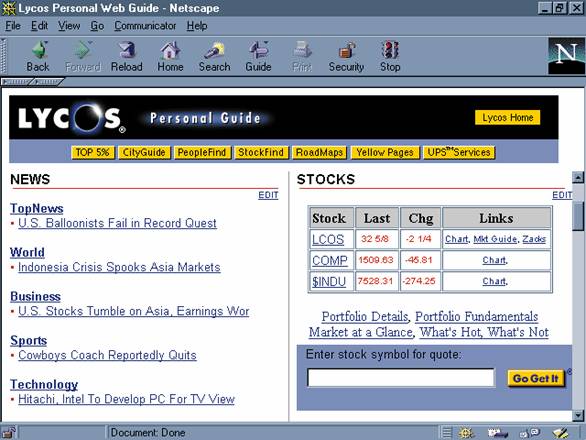Open the Guide toolbar button

pos(258,57)
